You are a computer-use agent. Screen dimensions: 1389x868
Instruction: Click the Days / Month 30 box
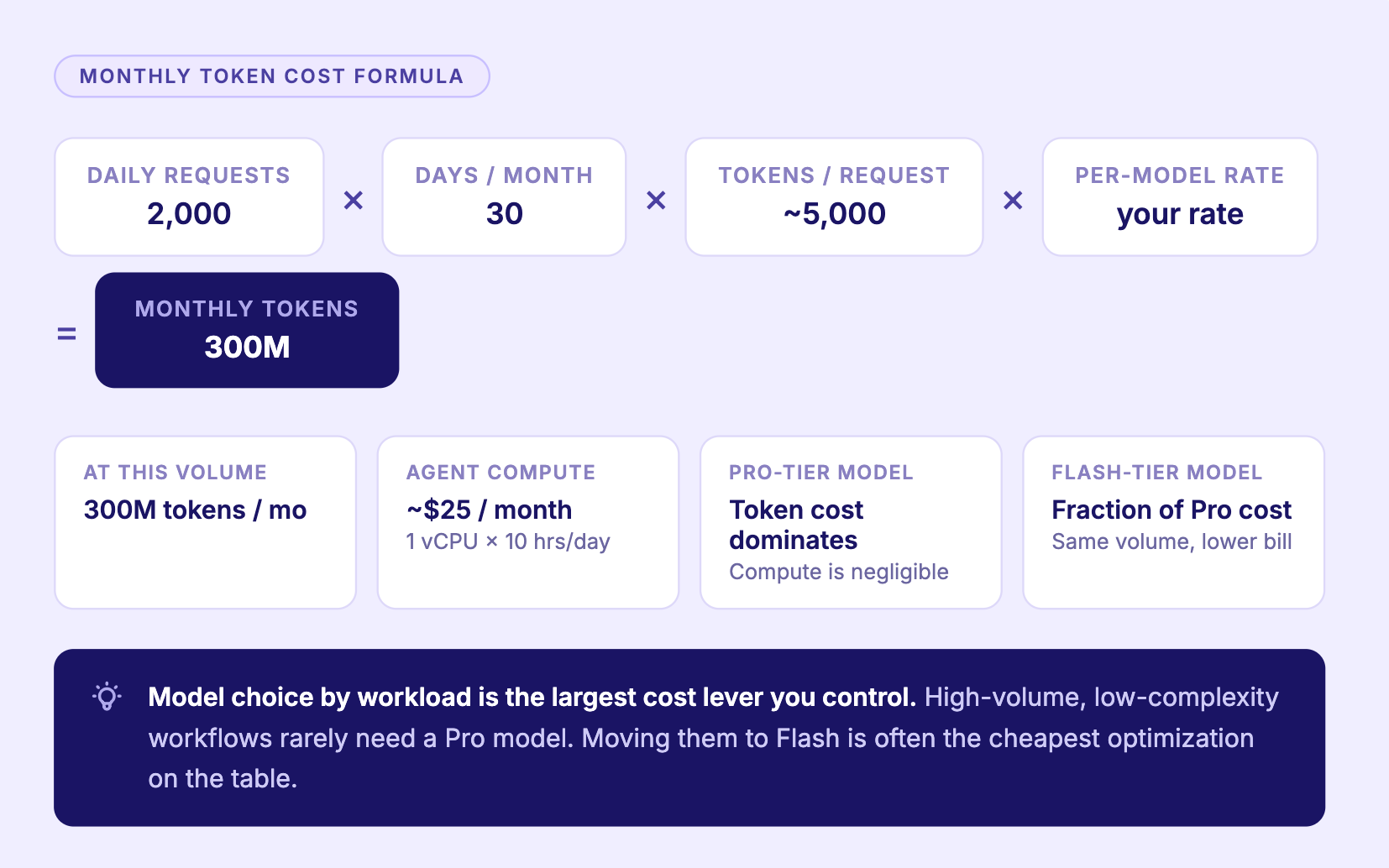pos(504,196)
